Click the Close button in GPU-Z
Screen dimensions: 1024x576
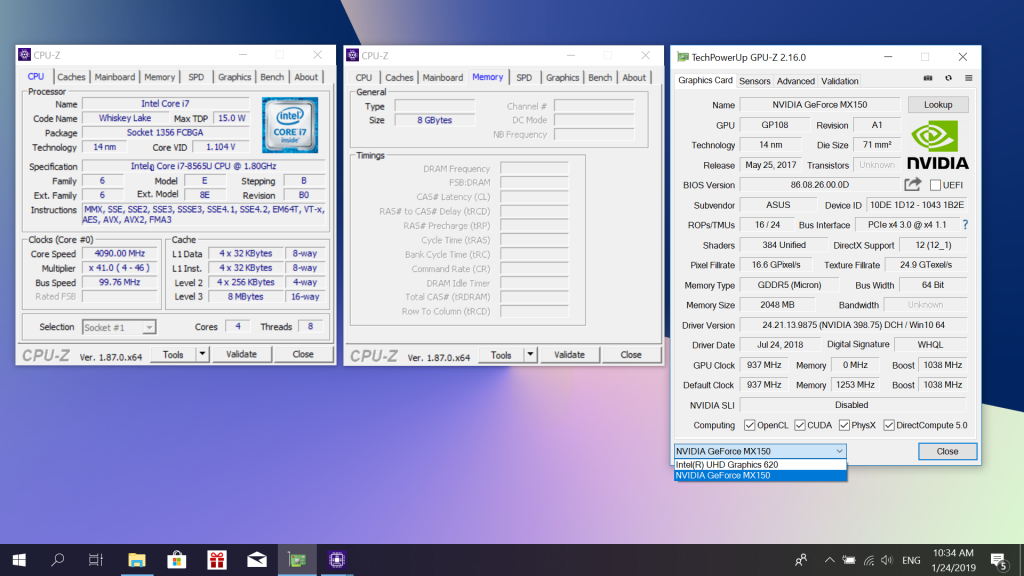pos(947,451)
